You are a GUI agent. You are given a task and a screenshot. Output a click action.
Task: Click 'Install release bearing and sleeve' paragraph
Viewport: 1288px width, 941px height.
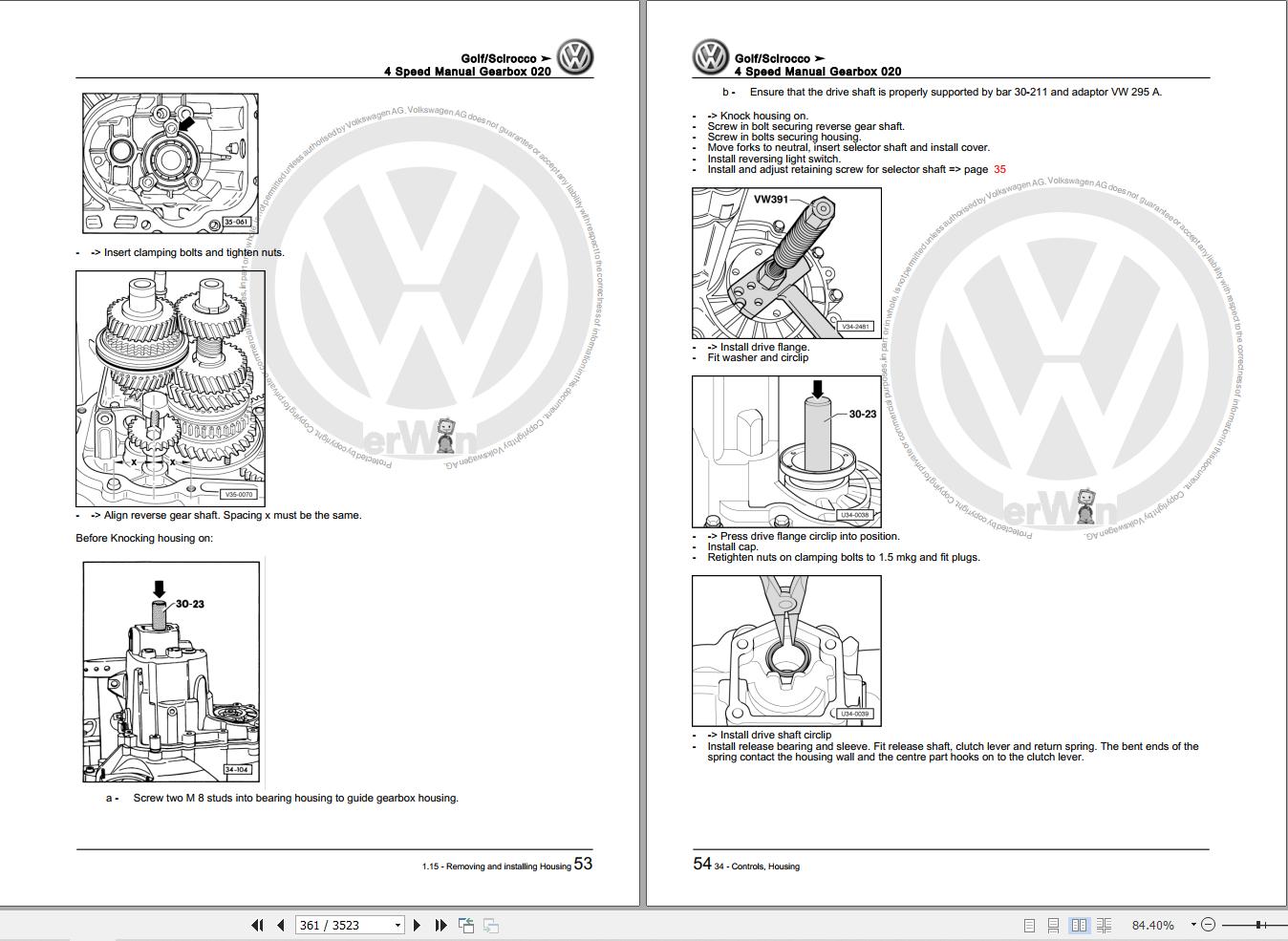point(953,752)
